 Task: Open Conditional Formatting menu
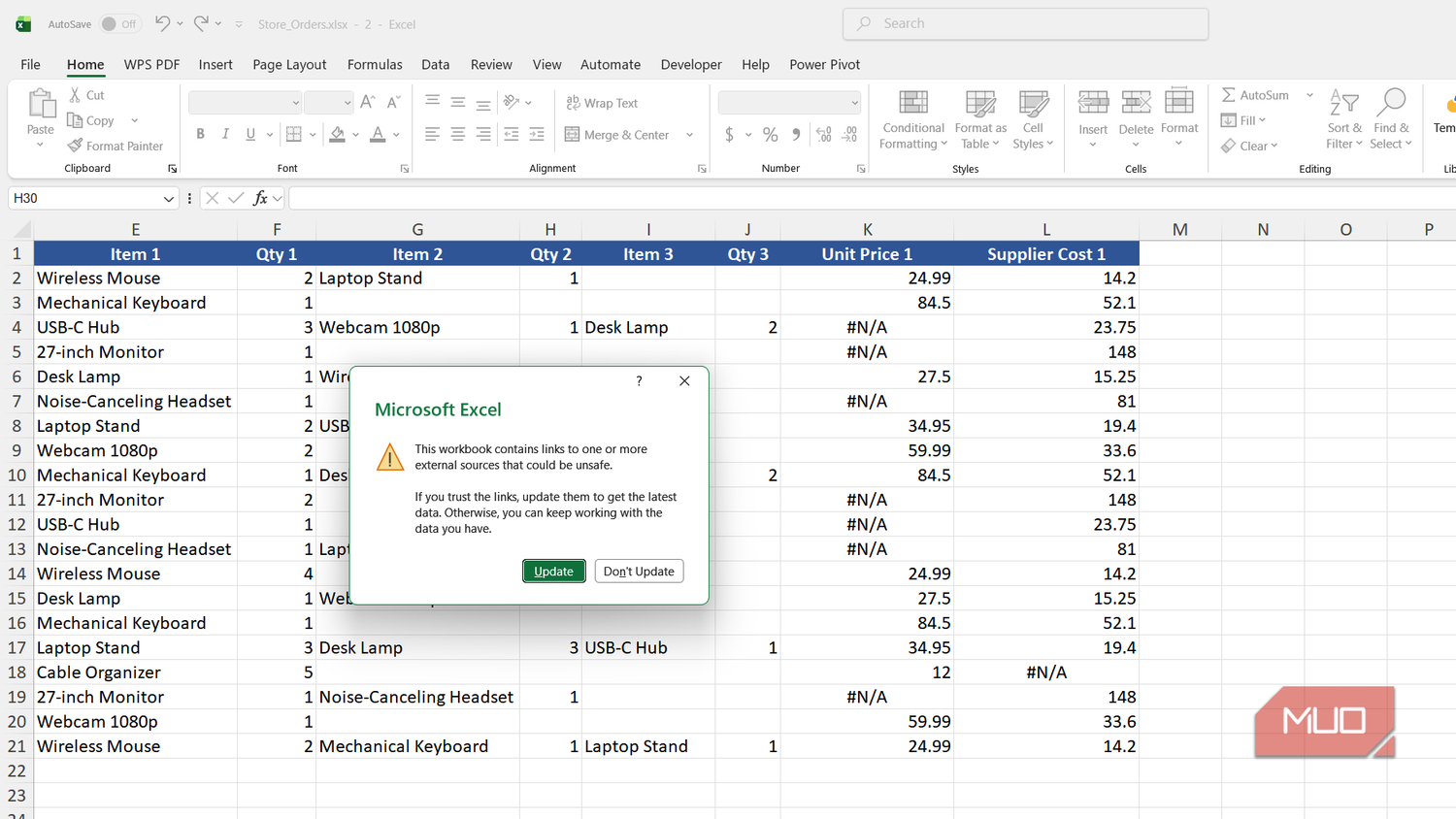[913, 119]
